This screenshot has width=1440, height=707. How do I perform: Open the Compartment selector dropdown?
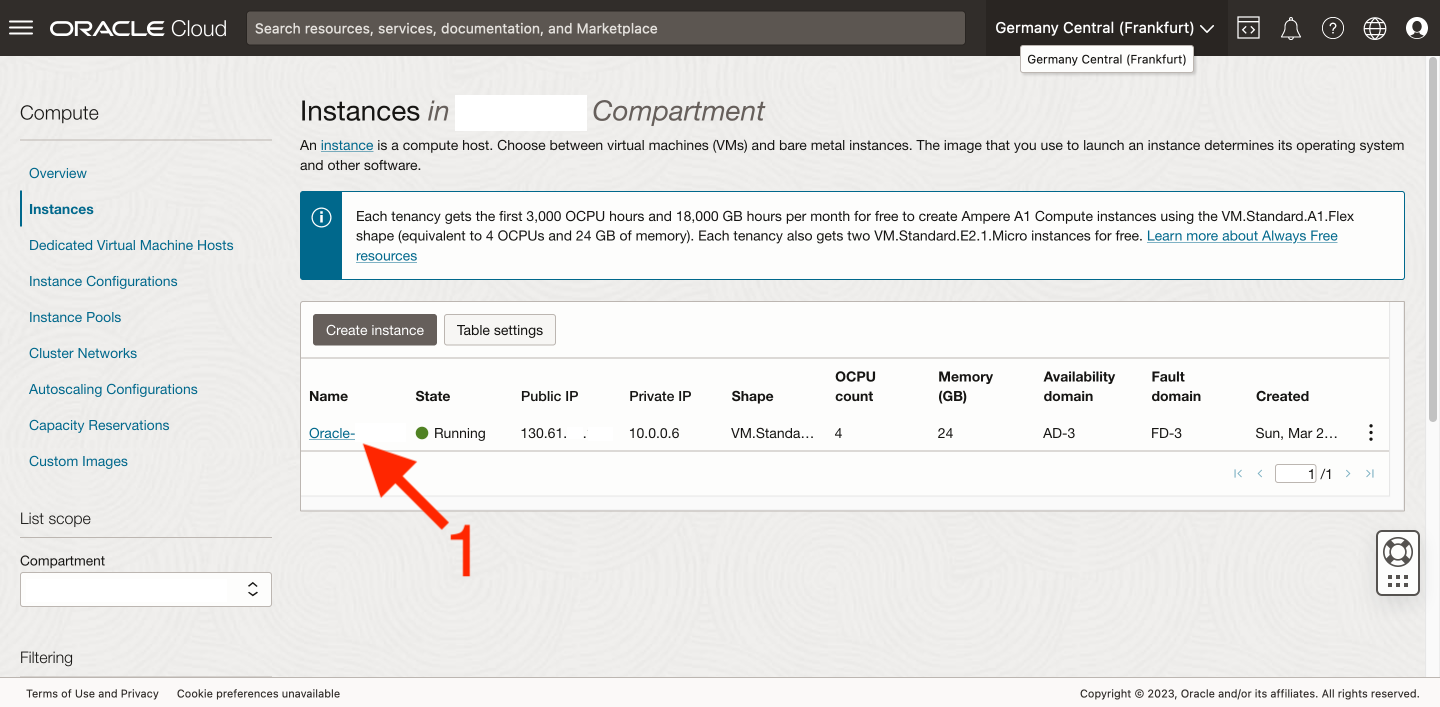tap(146, 590)
